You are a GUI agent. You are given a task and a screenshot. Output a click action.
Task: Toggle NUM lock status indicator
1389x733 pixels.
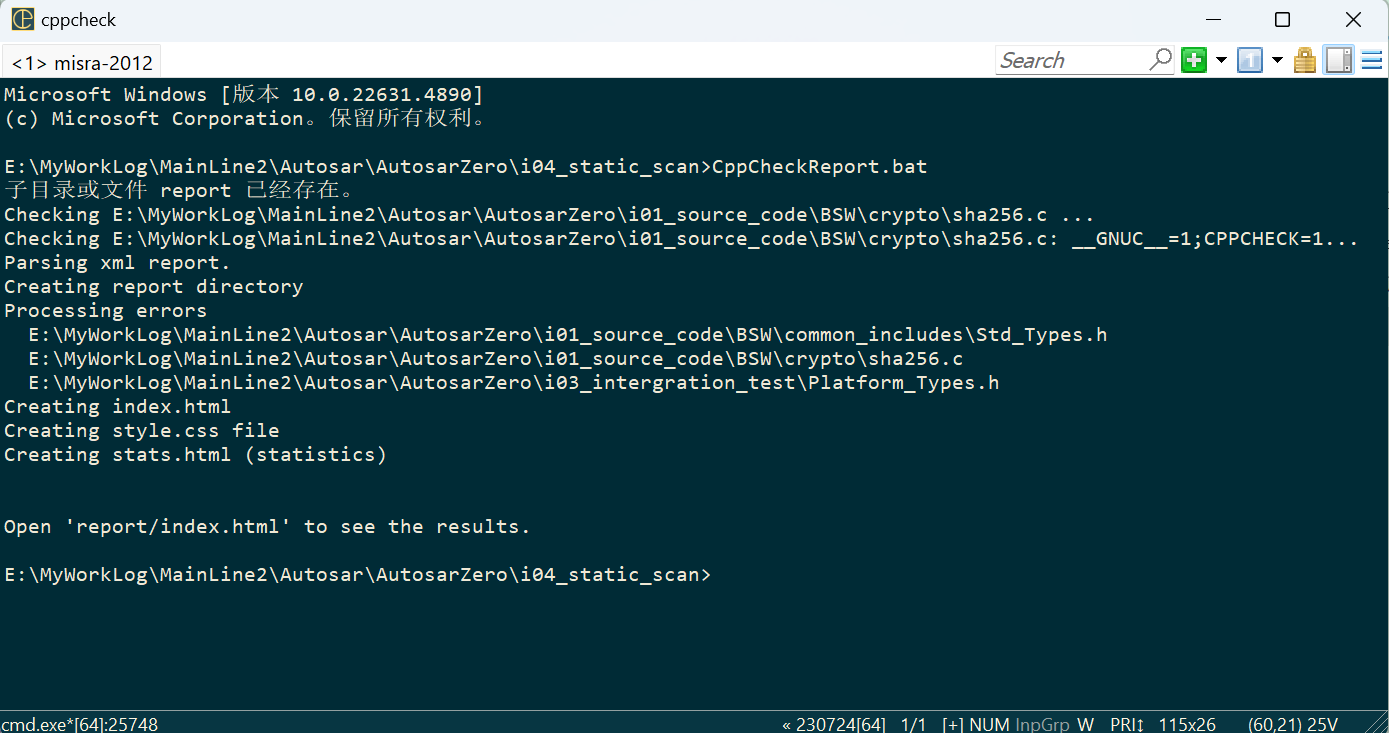click(x=989, y=724)
